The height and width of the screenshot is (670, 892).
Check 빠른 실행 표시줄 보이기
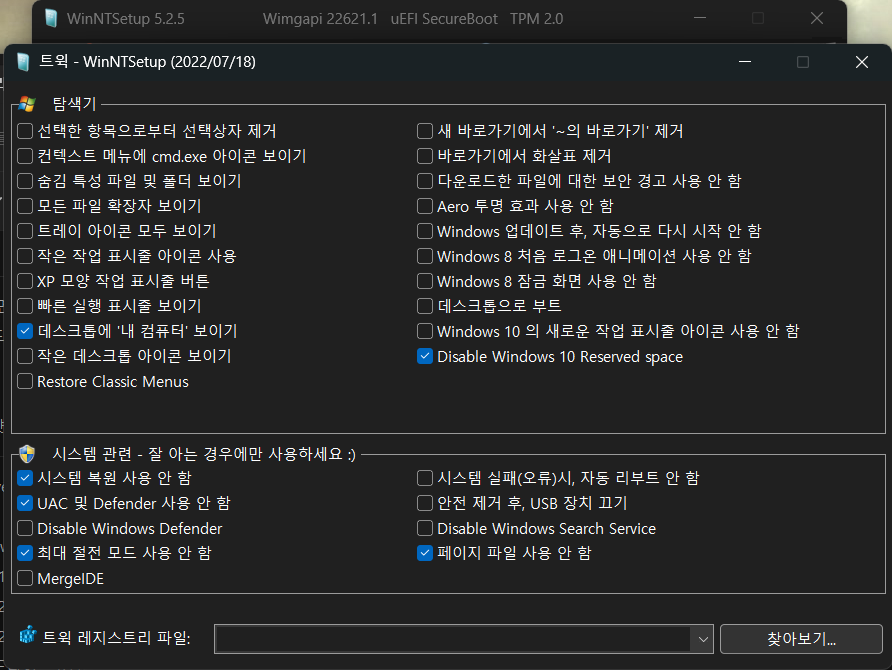tap(25, 306)
